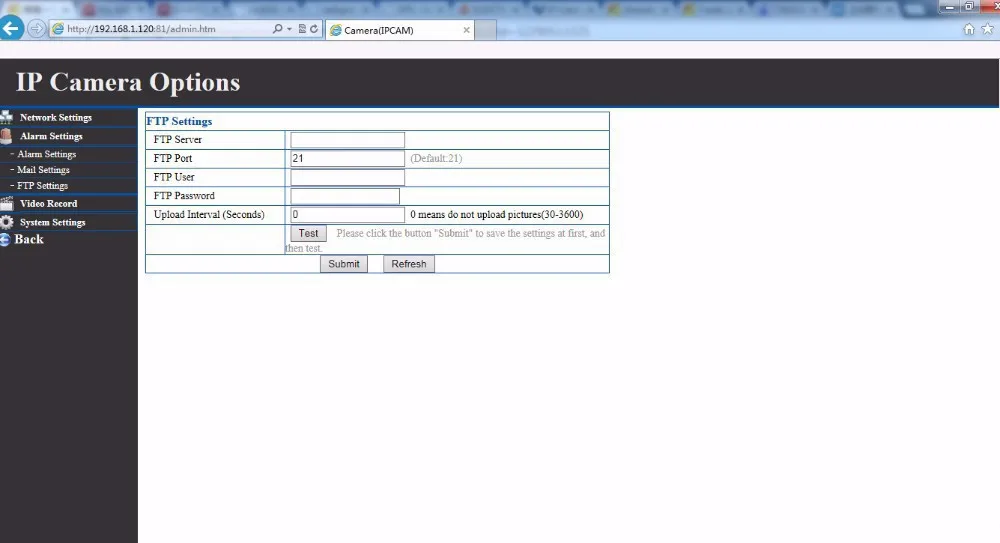1000x543 pixels.
Task: Click the 'Upload Interval (Seconds)' label
Action: click(209, 214)
